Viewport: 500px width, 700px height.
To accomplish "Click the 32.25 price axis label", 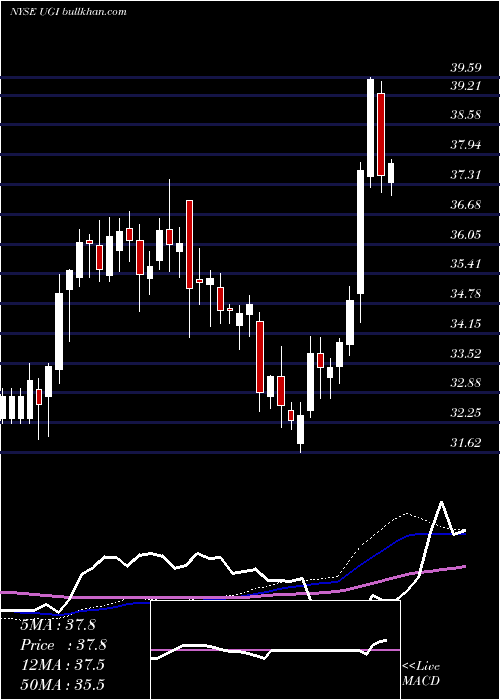I will [466, 413].
